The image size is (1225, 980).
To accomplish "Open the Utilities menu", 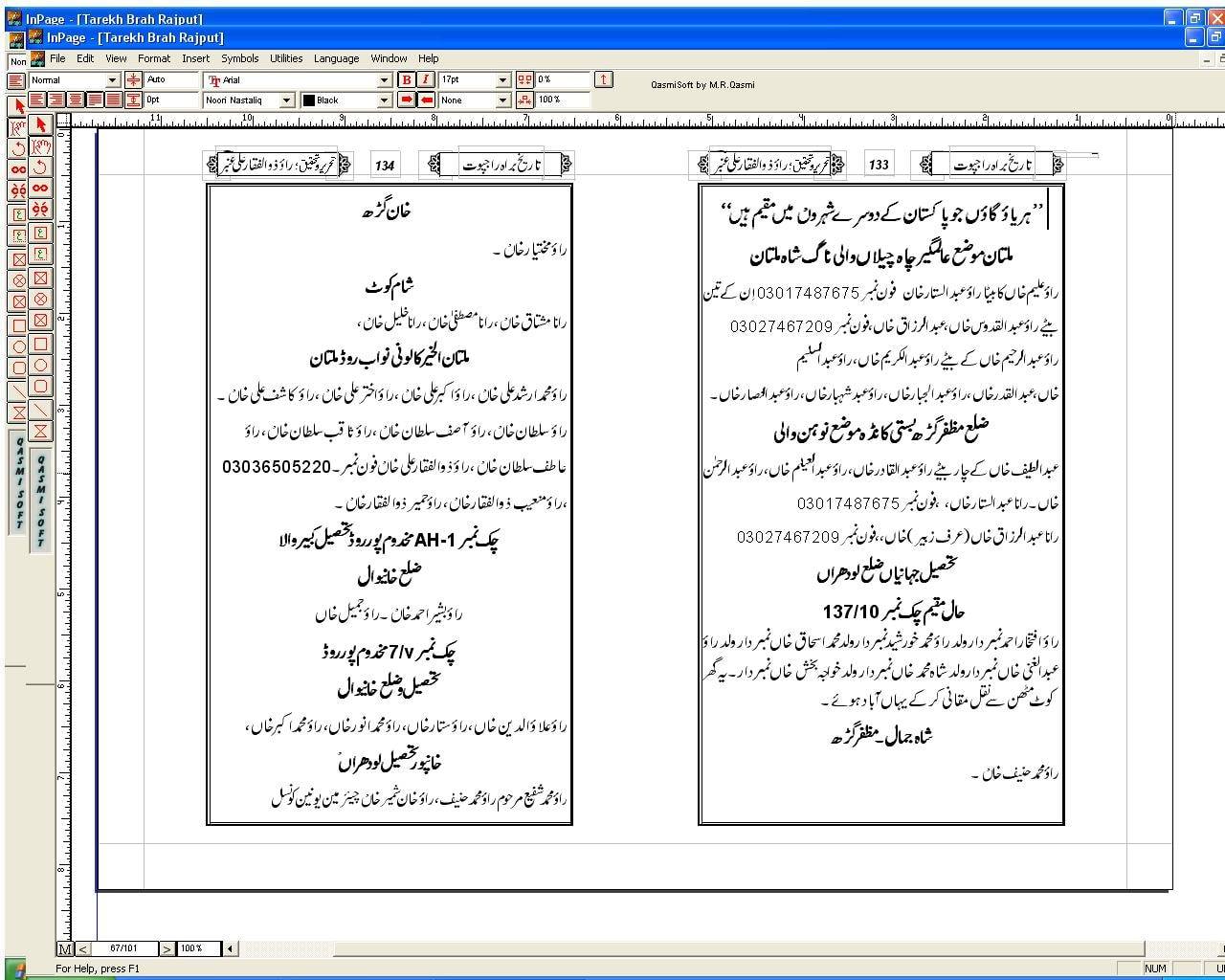I will coord(286,58).
